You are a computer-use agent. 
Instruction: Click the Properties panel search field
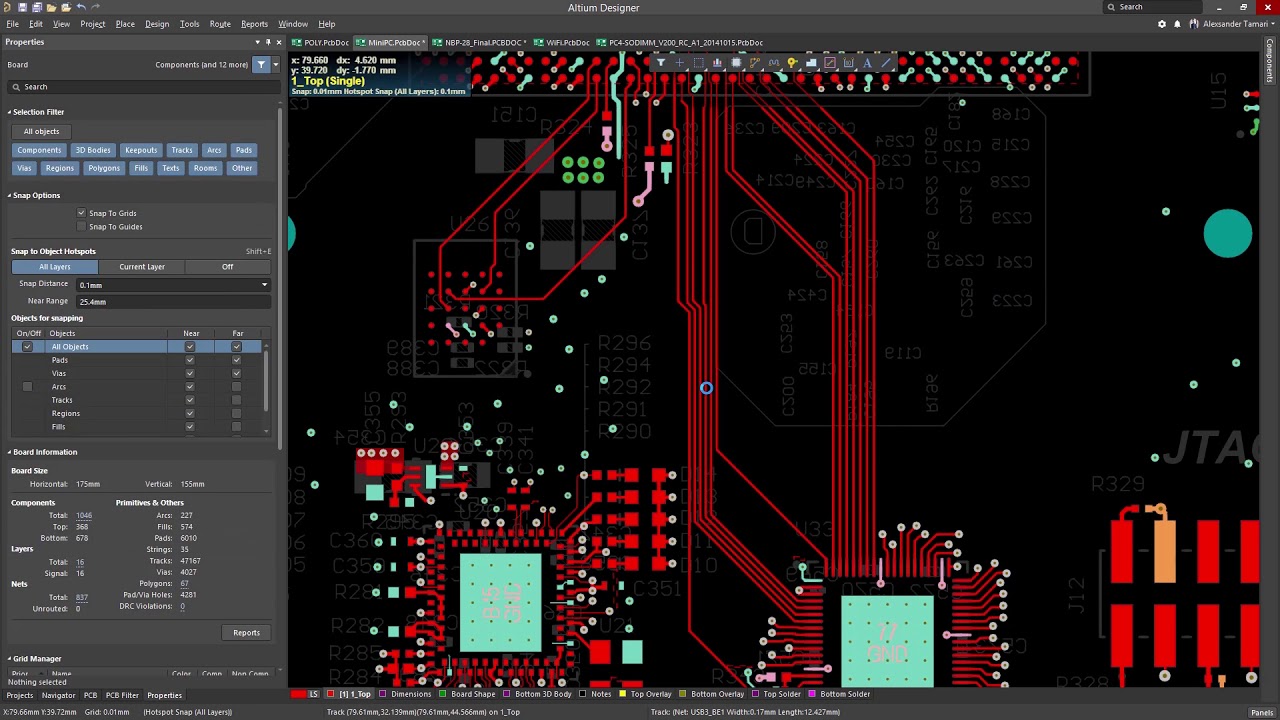[142, 87]
